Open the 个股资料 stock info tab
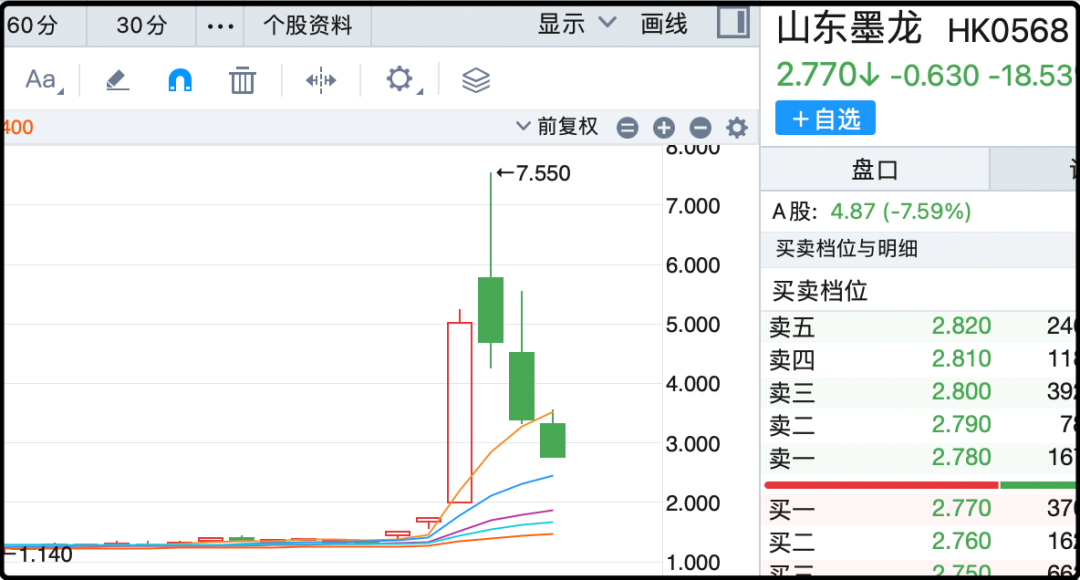The height and width of the screenshot is (580, 1080). click(308, 26)
